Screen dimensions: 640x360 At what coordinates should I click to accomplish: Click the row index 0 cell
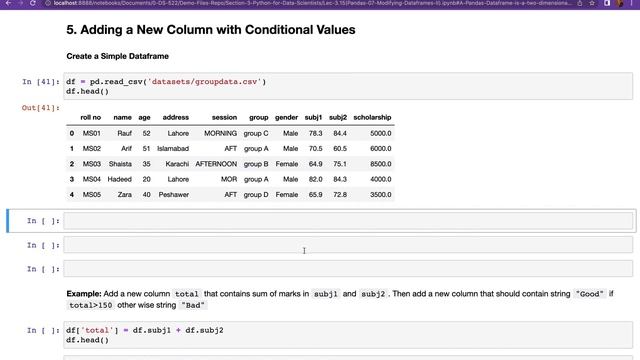72,133
